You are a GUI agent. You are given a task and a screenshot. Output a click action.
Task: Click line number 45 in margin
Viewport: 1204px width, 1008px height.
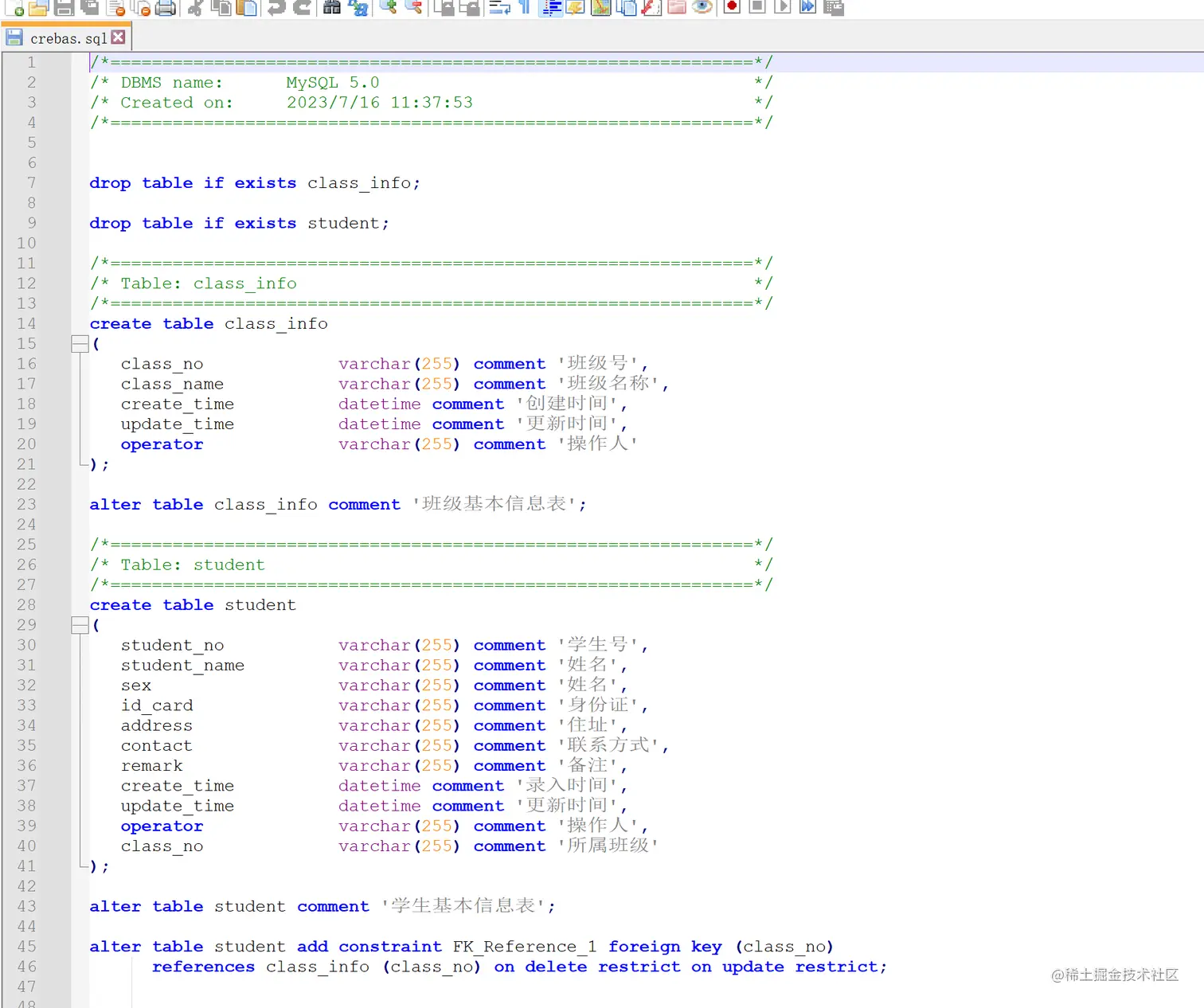tap(26, 946)
